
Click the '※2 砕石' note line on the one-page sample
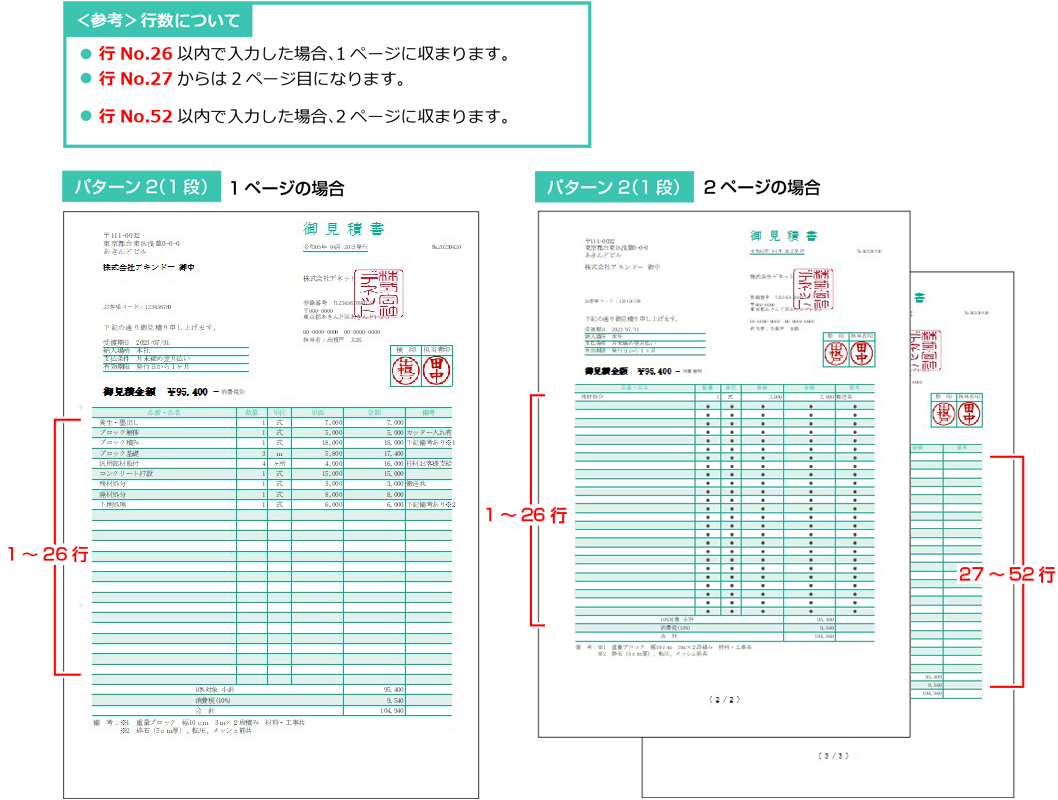click(x=186, y=731)
